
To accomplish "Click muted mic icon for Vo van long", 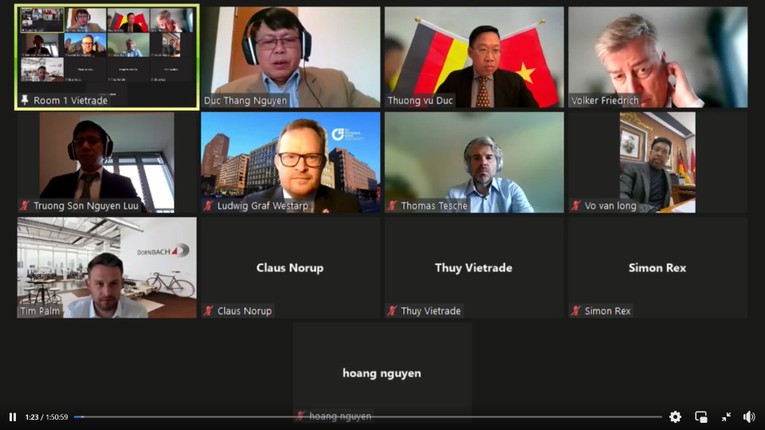I will click(576, 205).
